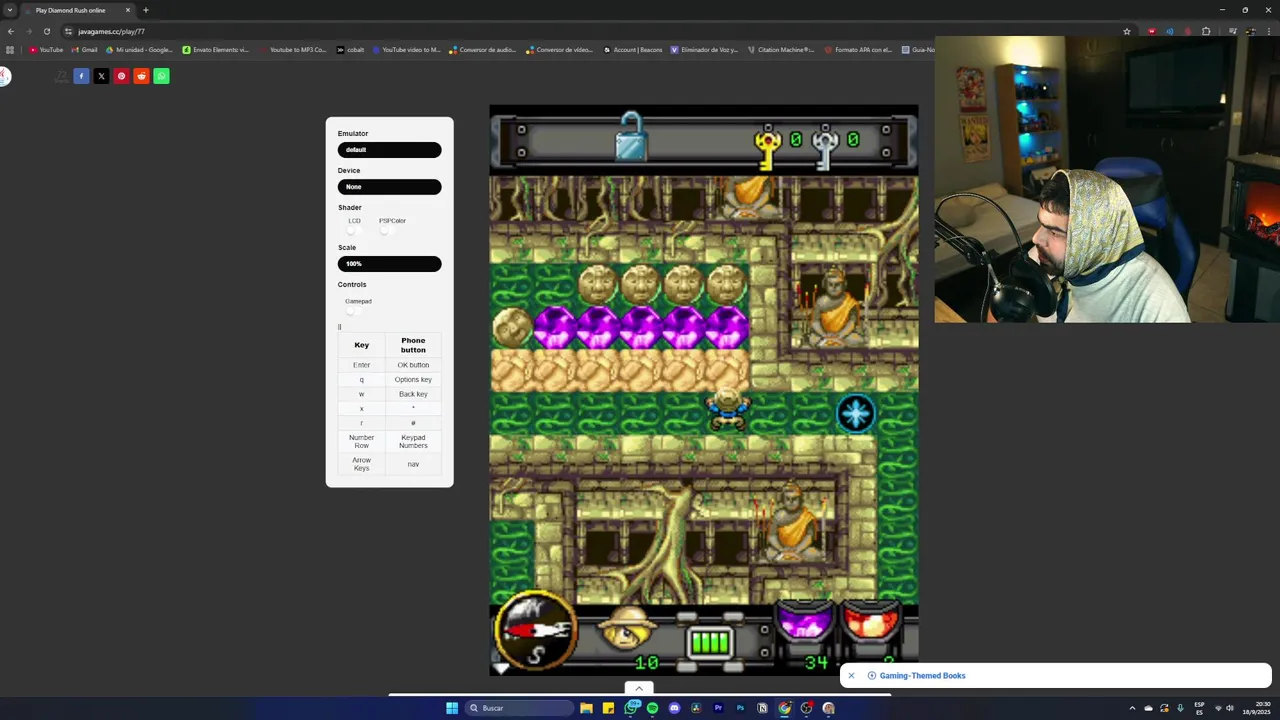Open Windows Start menu
Viewport: 1280px width, 720px height.
[452, 708]
